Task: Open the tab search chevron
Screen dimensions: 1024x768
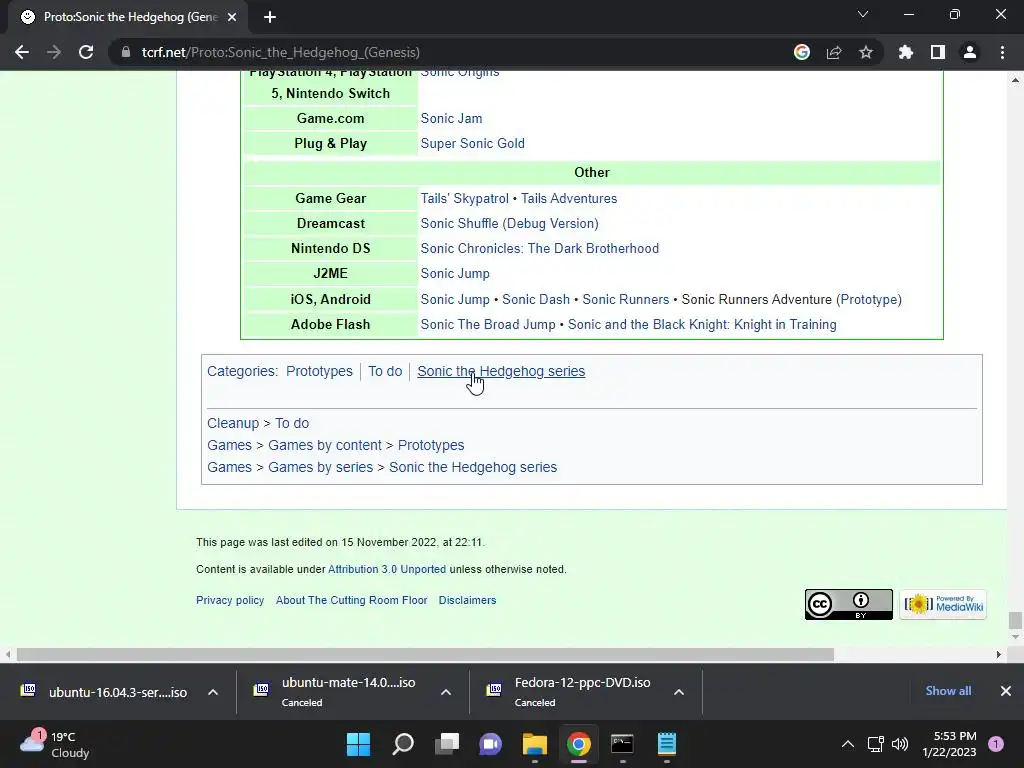Action: (x=863, y=14)
